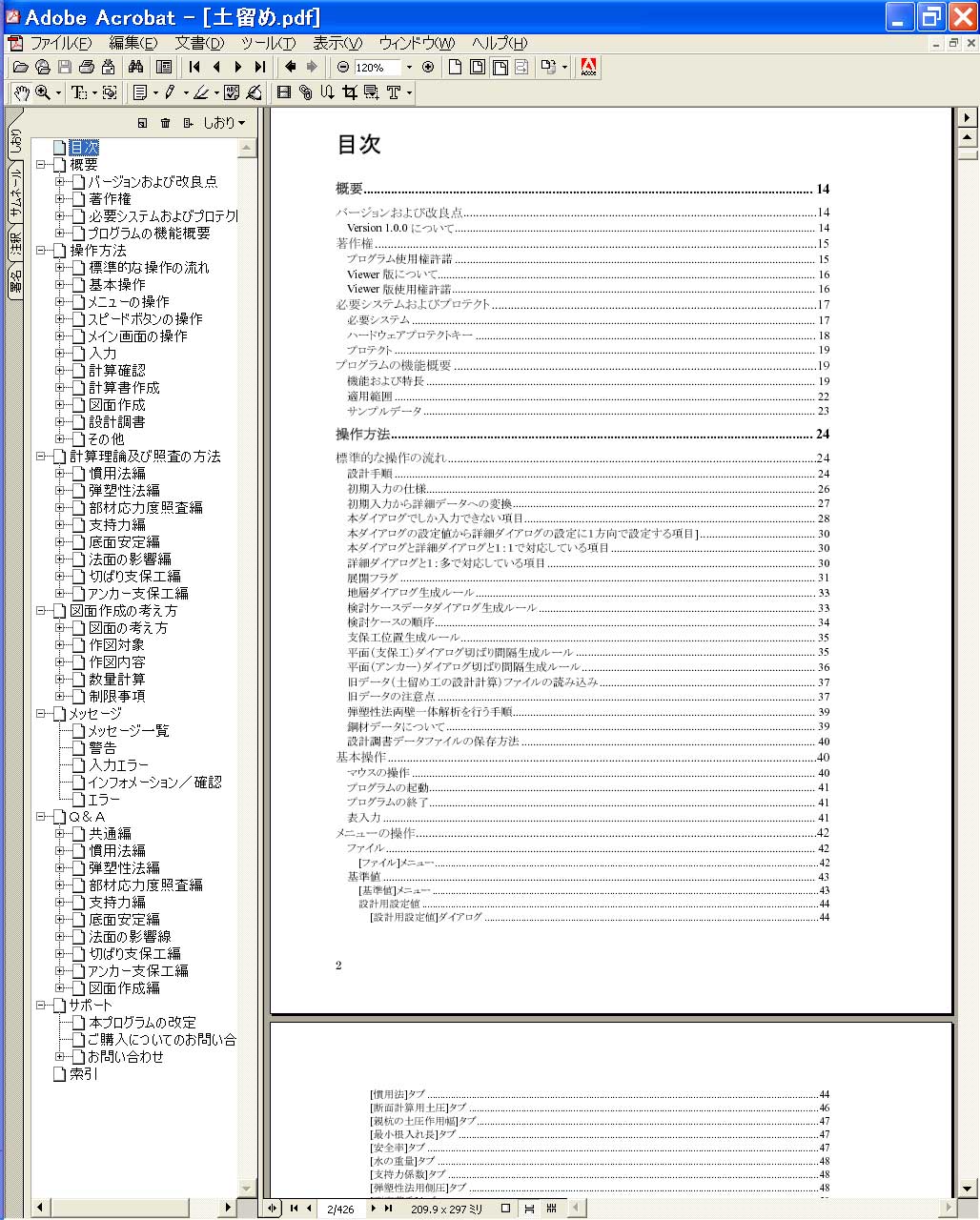The height and width of the screenshot is (1220, 980).
Task: Open the TouchUp Text tool dropdown arrow
Action: click(x=410, y=92)
